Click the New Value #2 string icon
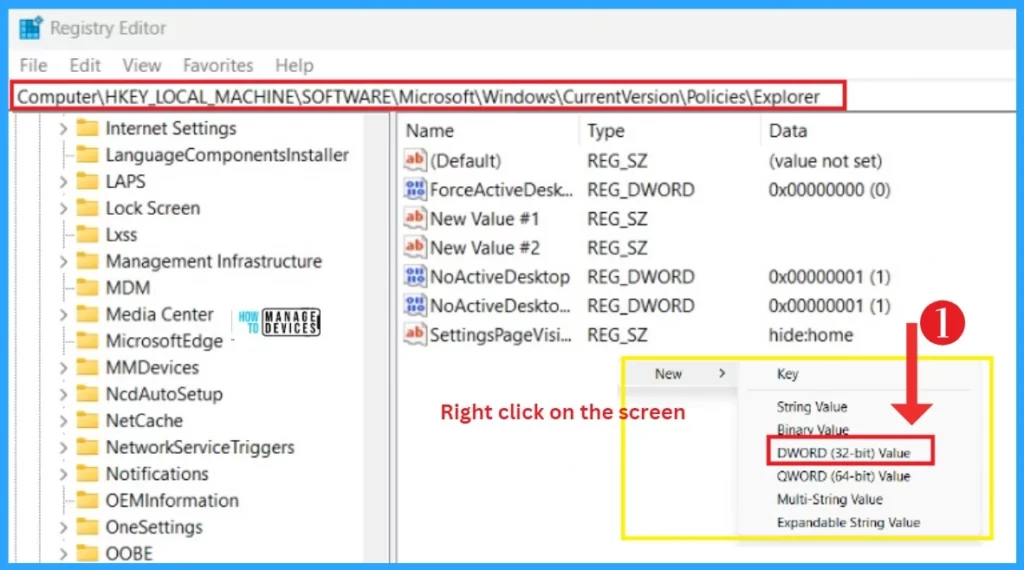This screenshot has height=570, width=1024. (415, 247)
